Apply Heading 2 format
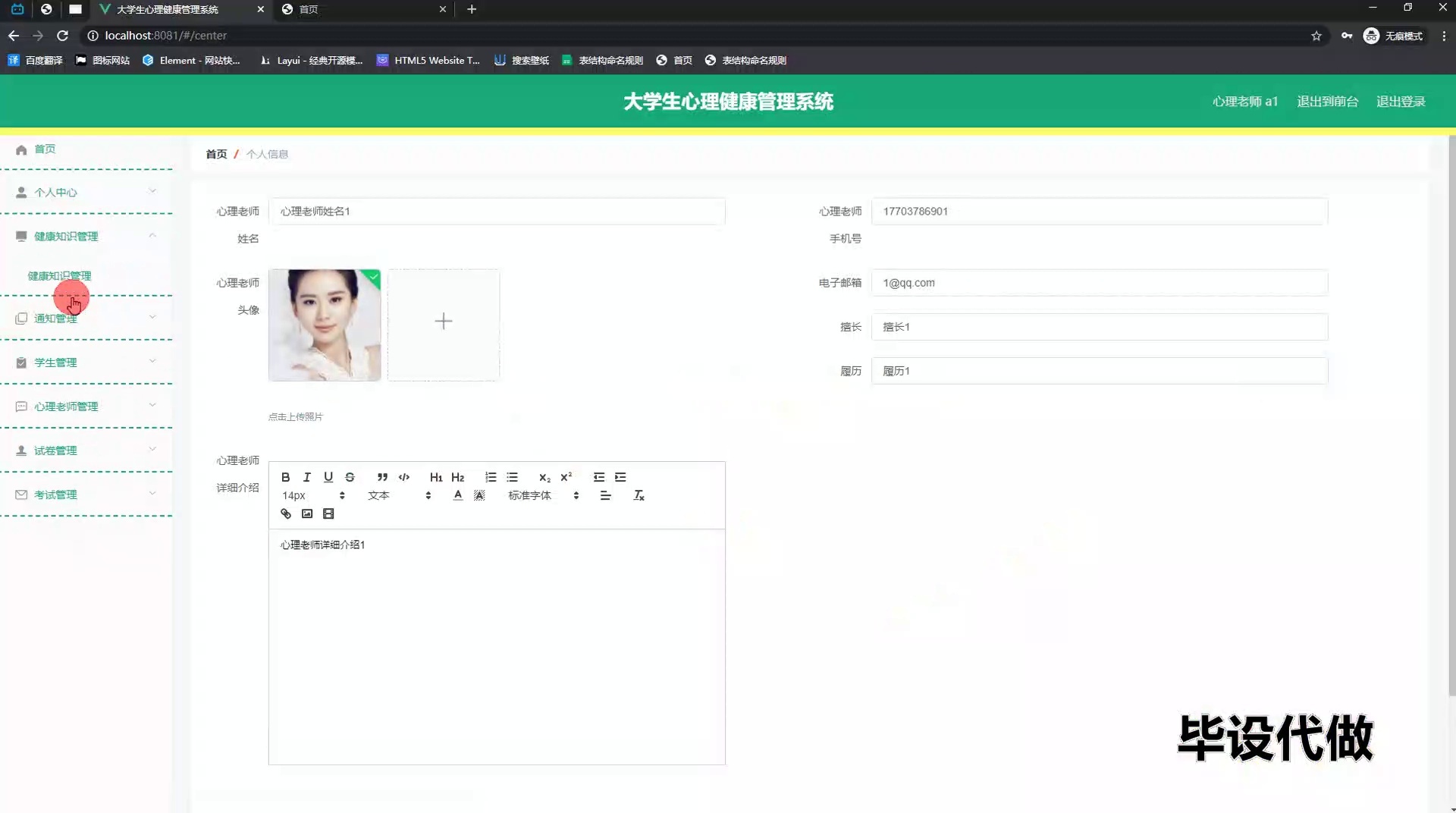 click(457, 477)
